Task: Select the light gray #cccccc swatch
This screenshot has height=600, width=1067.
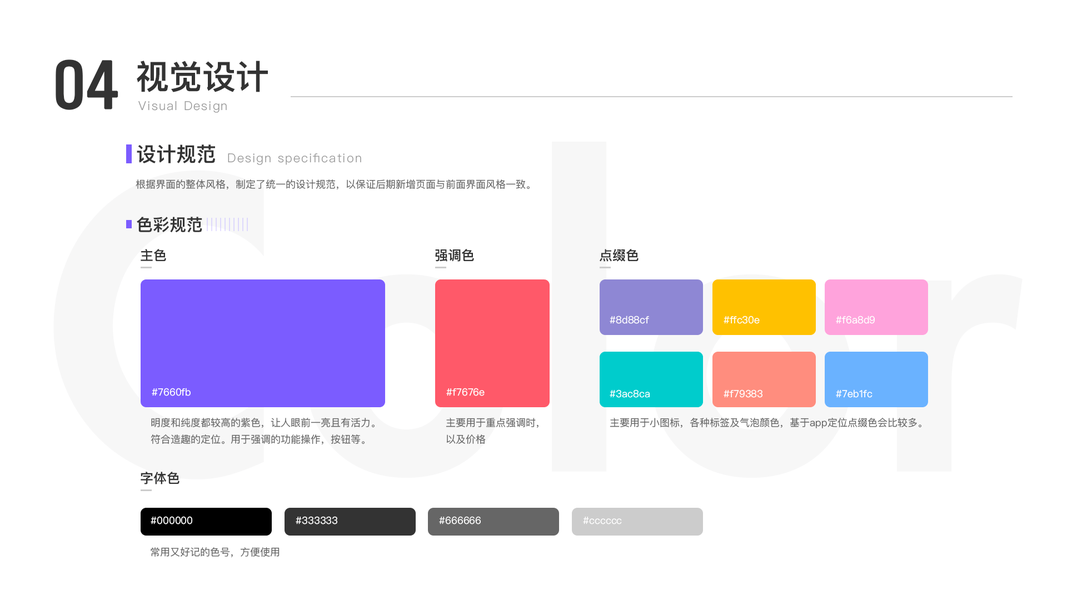Action: (x=637, y=521)
